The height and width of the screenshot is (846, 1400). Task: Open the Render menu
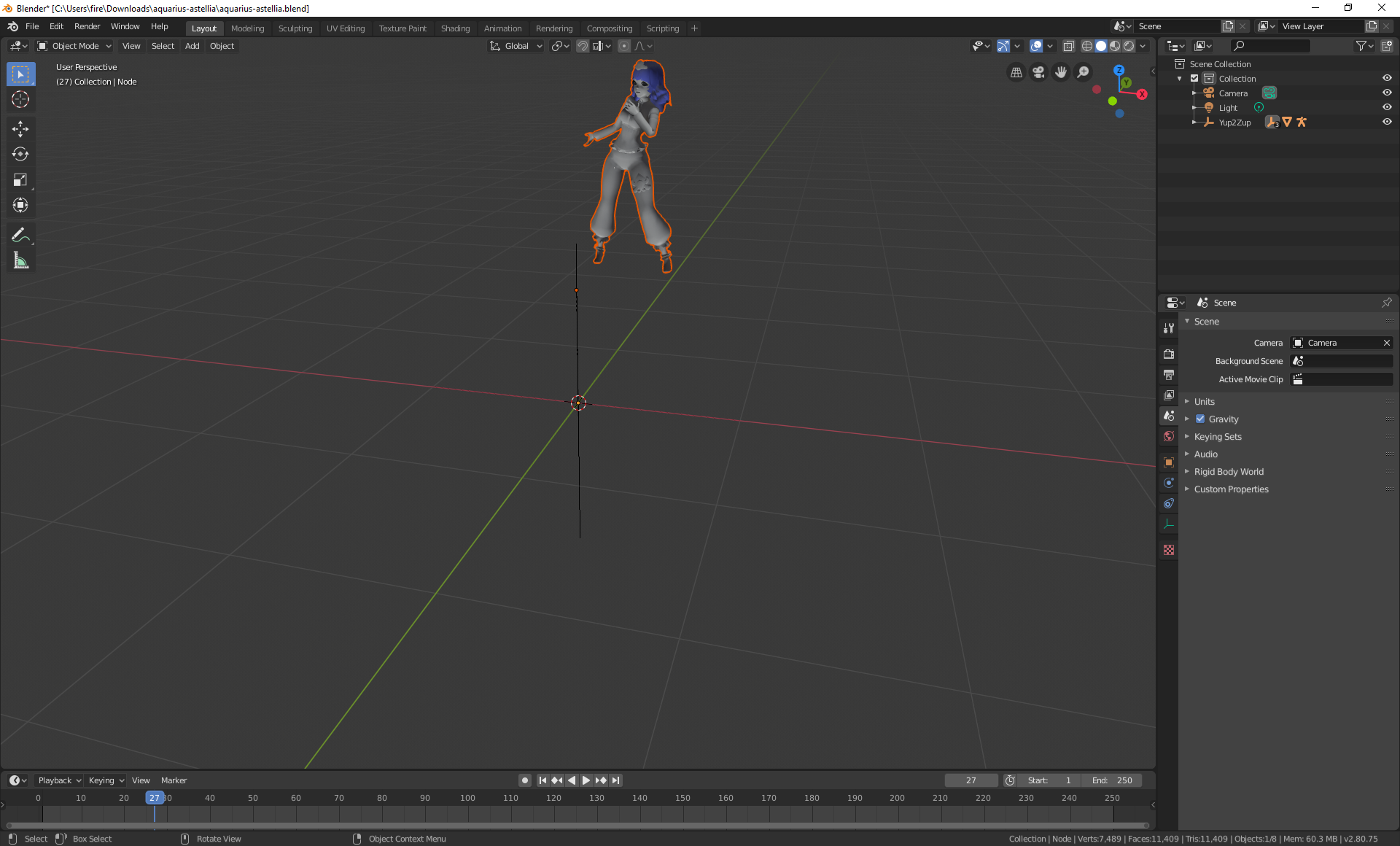point(87,26)
